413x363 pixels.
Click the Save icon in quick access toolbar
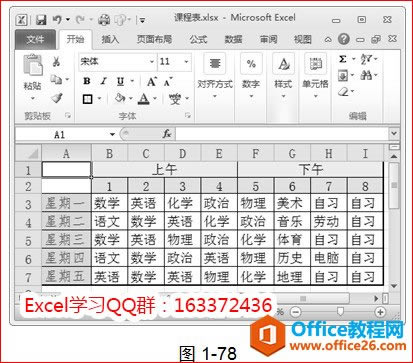click(x=41, y=20)
